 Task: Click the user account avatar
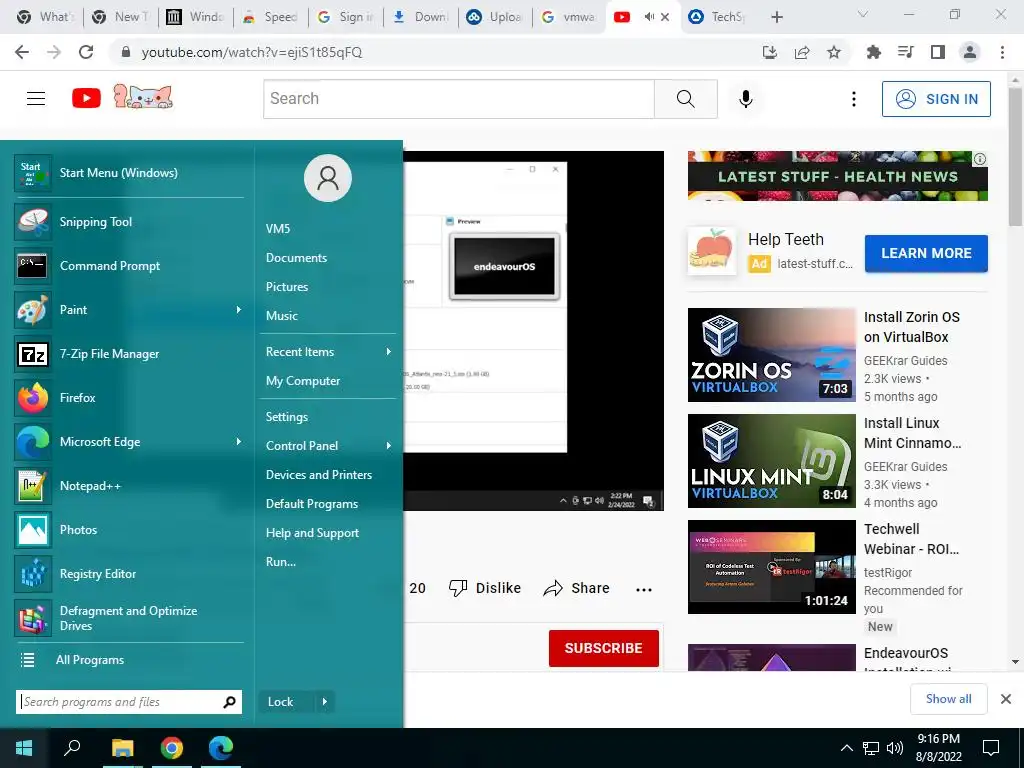click(x=328, y=178)
